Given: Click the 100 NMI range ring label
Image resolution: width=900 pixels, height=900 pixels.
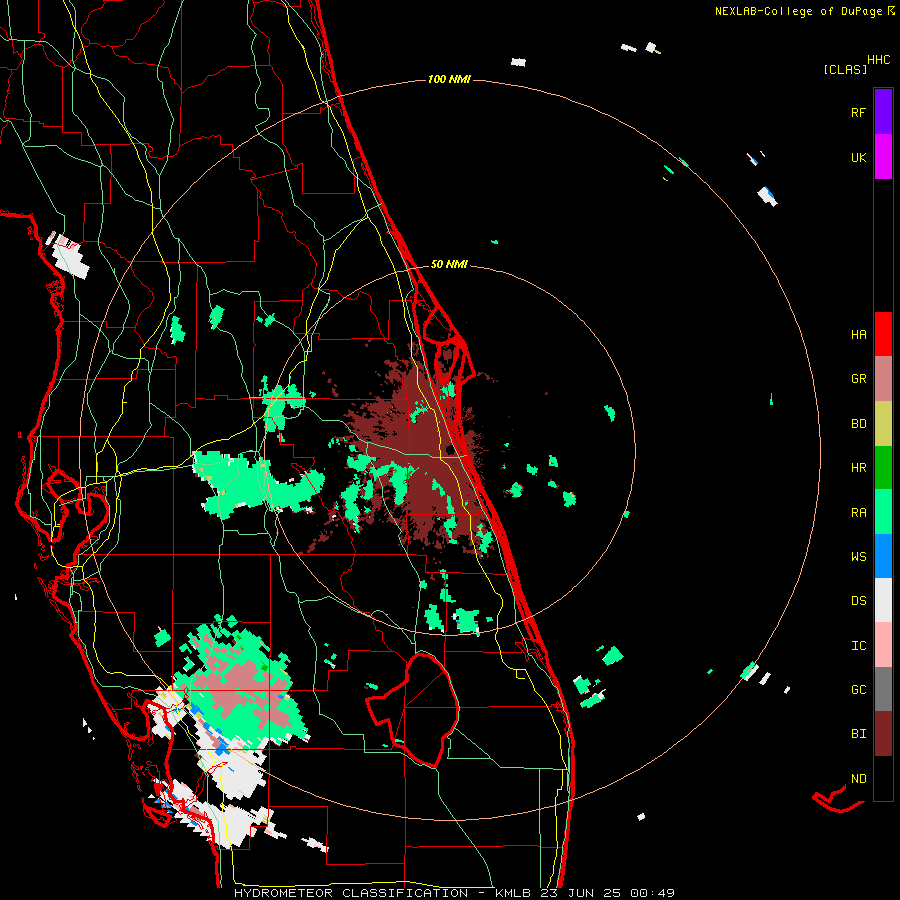Looking at the screenshot, I should [x=449, y=79].
